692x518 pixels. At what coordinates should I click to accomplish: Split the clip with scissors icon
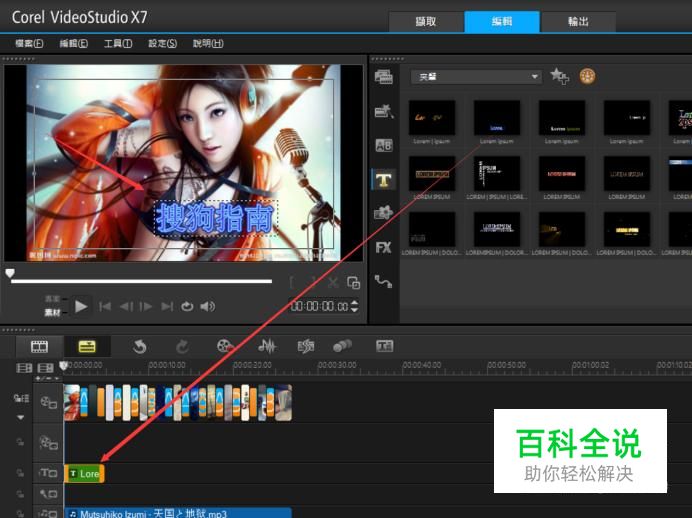[x=333, y=282]
